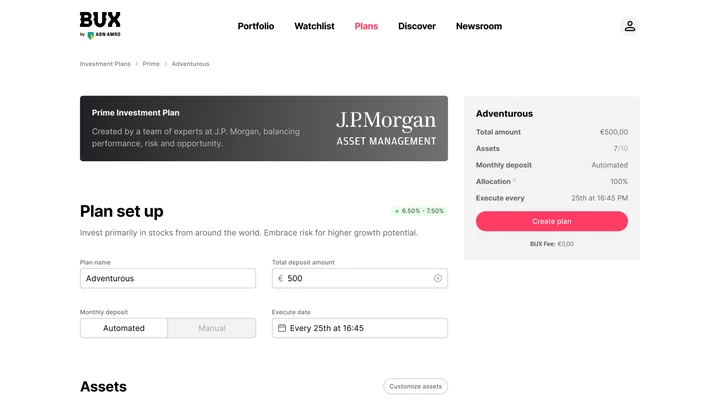The width and height of the screenshot is (720, 405).
Task: Click the Allocation info icon
Action: (514, 180)
